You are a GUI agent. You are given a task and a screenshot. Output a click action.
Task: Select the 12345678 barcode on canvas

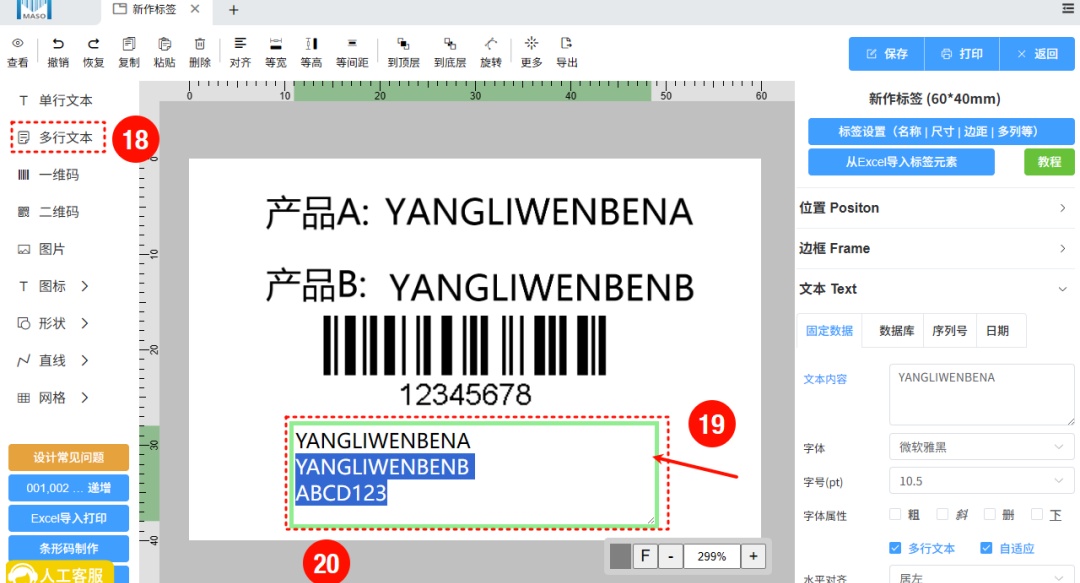(x=465, y=362)
